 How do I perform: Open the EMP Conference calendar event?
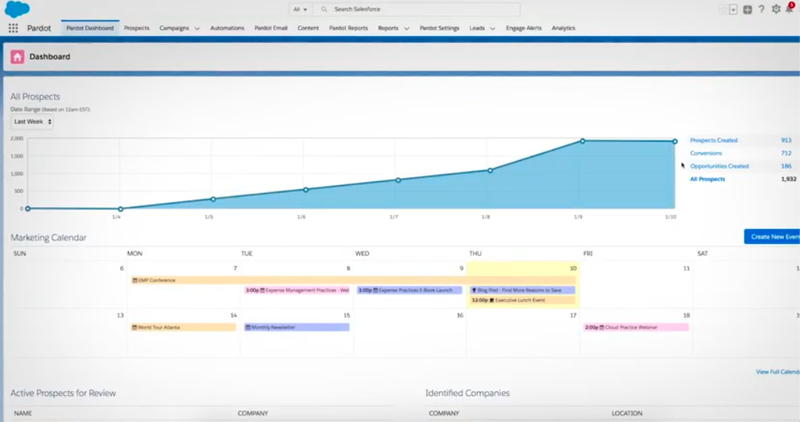pos(353,280)
